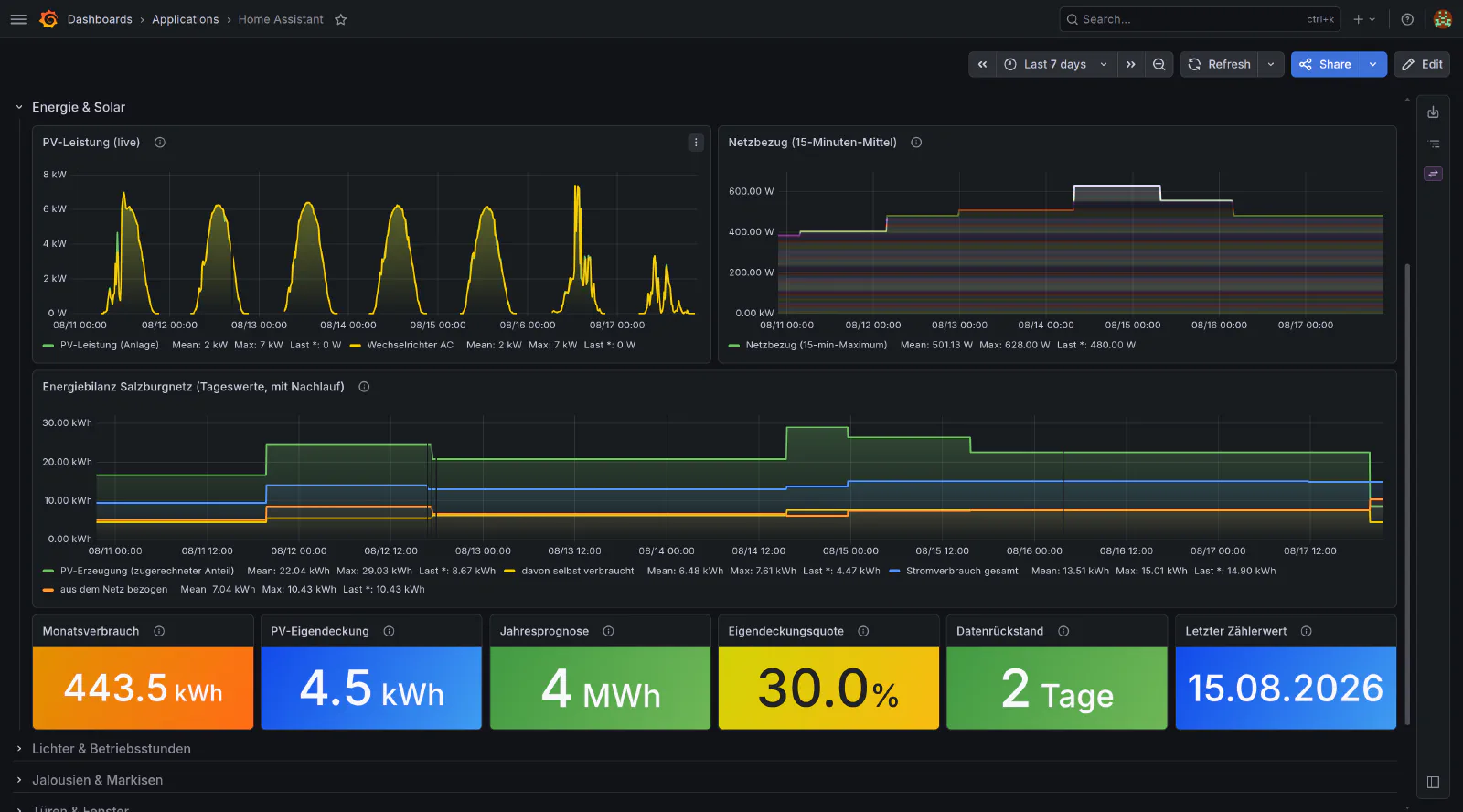Expand the Lichter & Betriebsstunden row
The width and height of the screenshot is (1463, 812).
[x=112, y=749]
